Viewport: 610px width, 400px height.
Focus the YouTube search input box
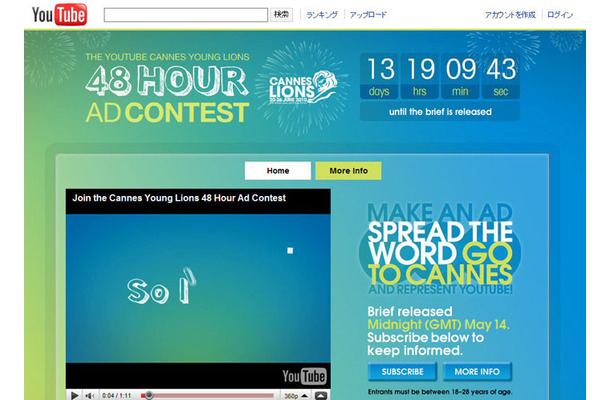click(186, 15)
